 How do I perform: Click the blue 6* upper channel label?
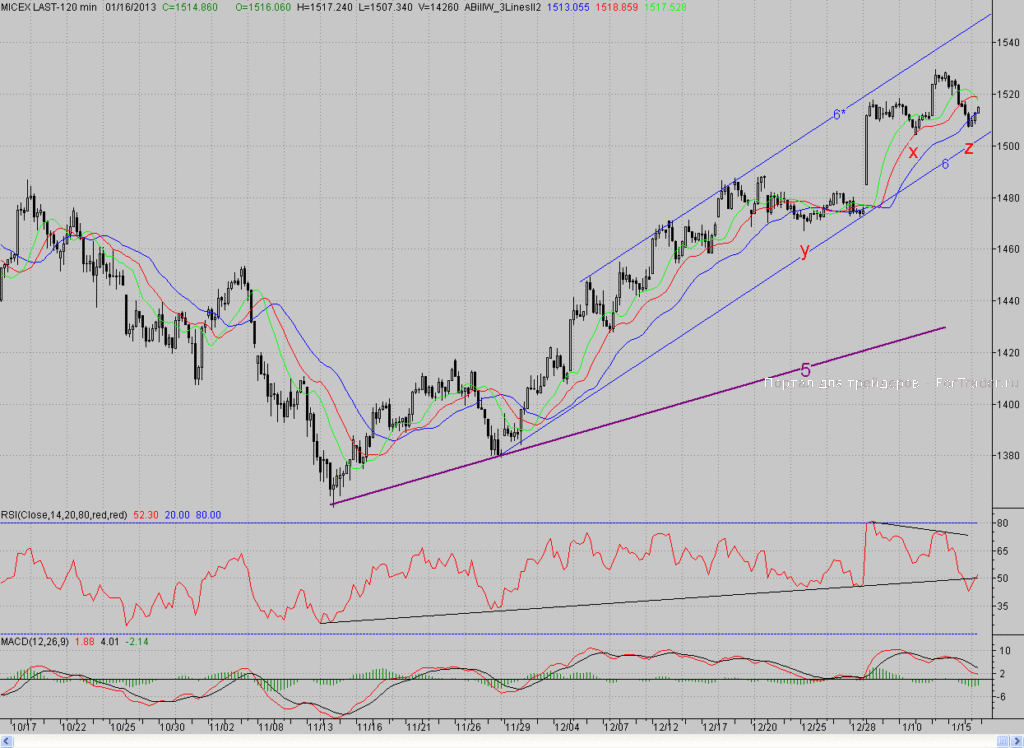(839, 115)
